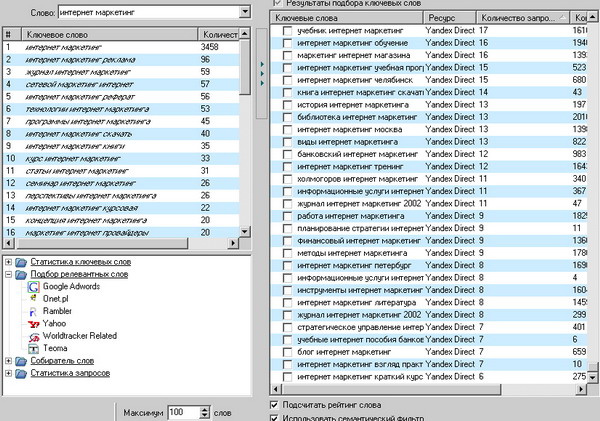The width and height of the screenshot is (600, 421).
Task: Click the Teoma source icon
Action: tap(34, 348)
